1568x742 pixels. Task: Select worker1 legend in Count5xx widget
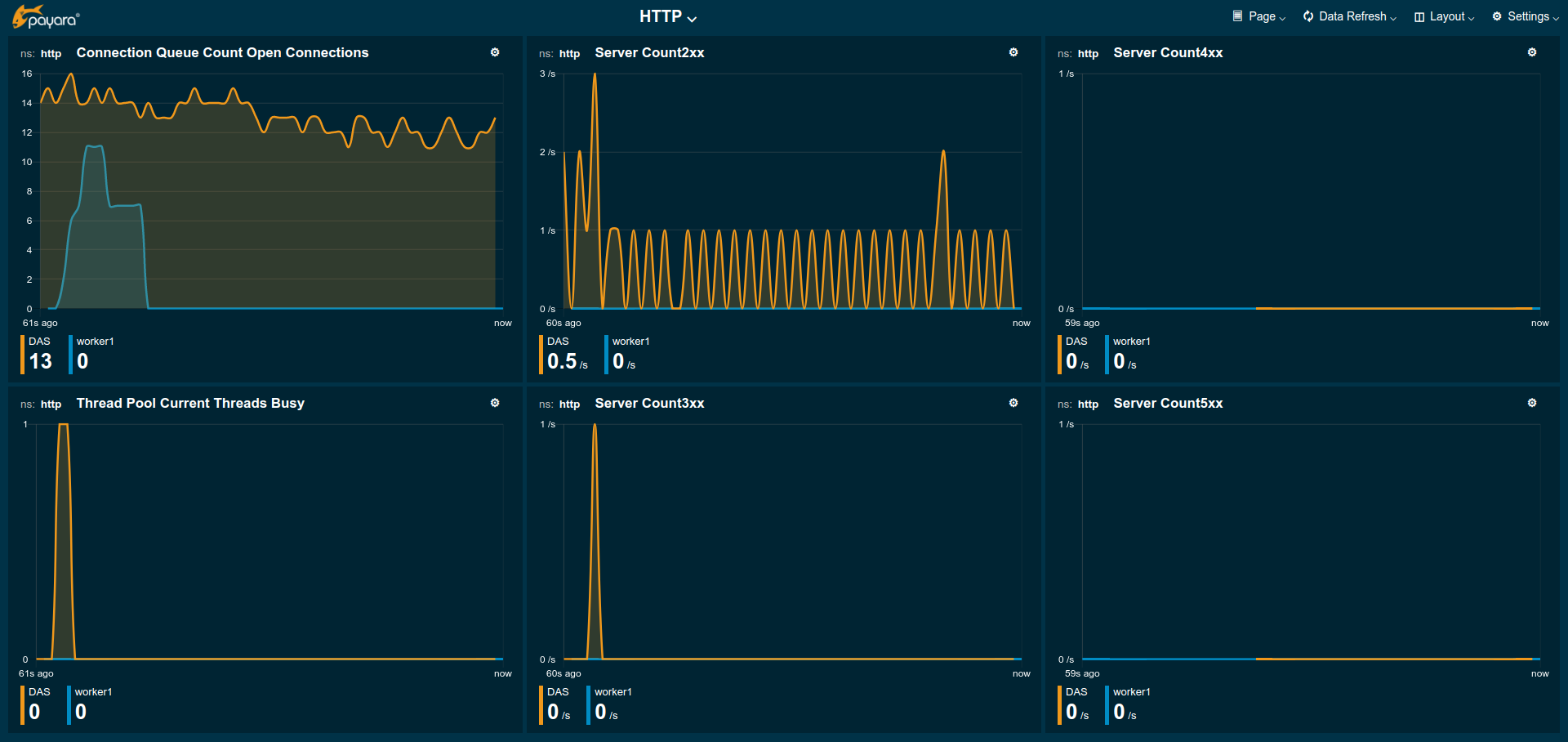point(1129,704)
